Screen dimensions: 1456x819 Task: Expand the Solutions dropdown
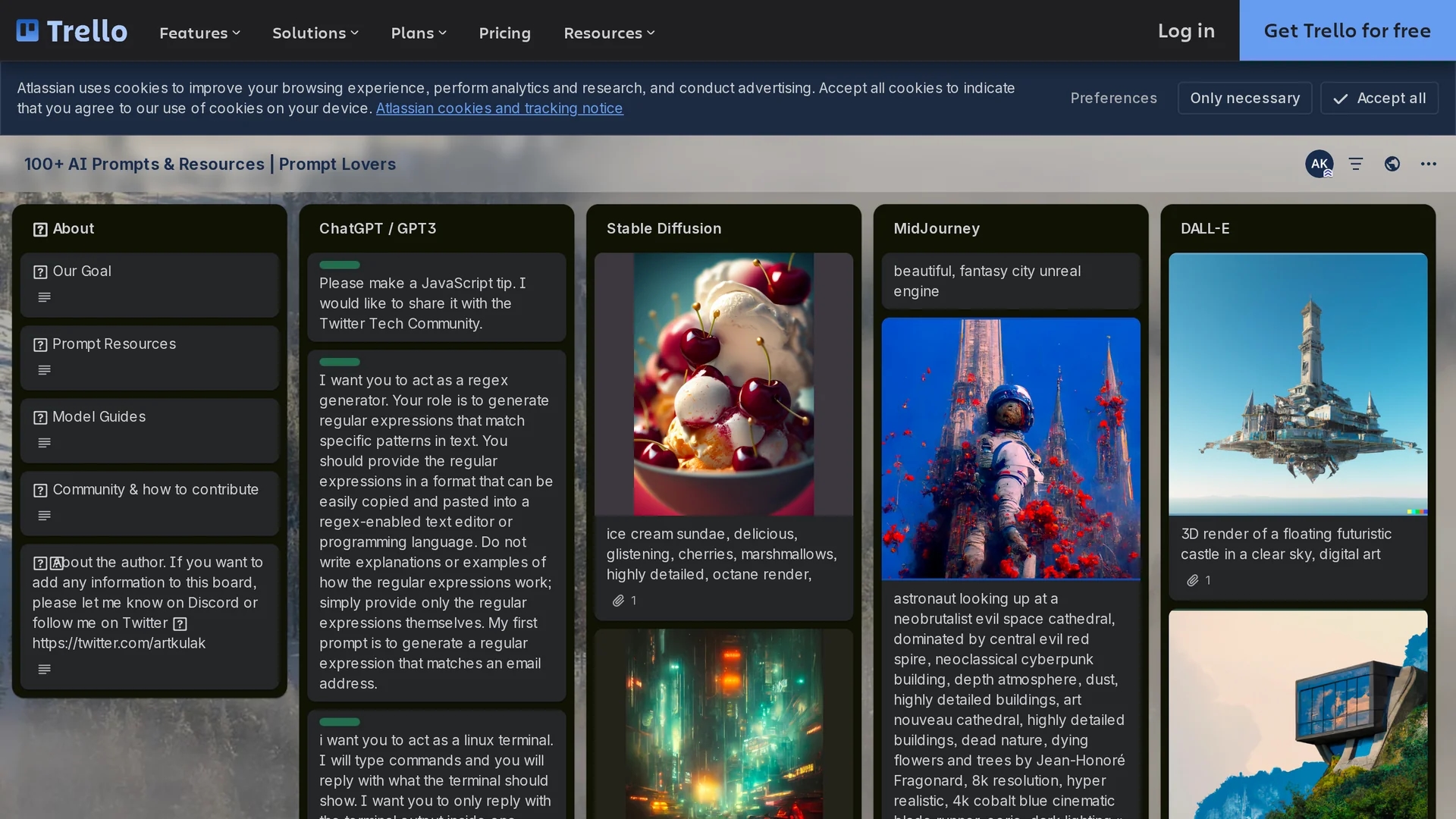(315, 33)
